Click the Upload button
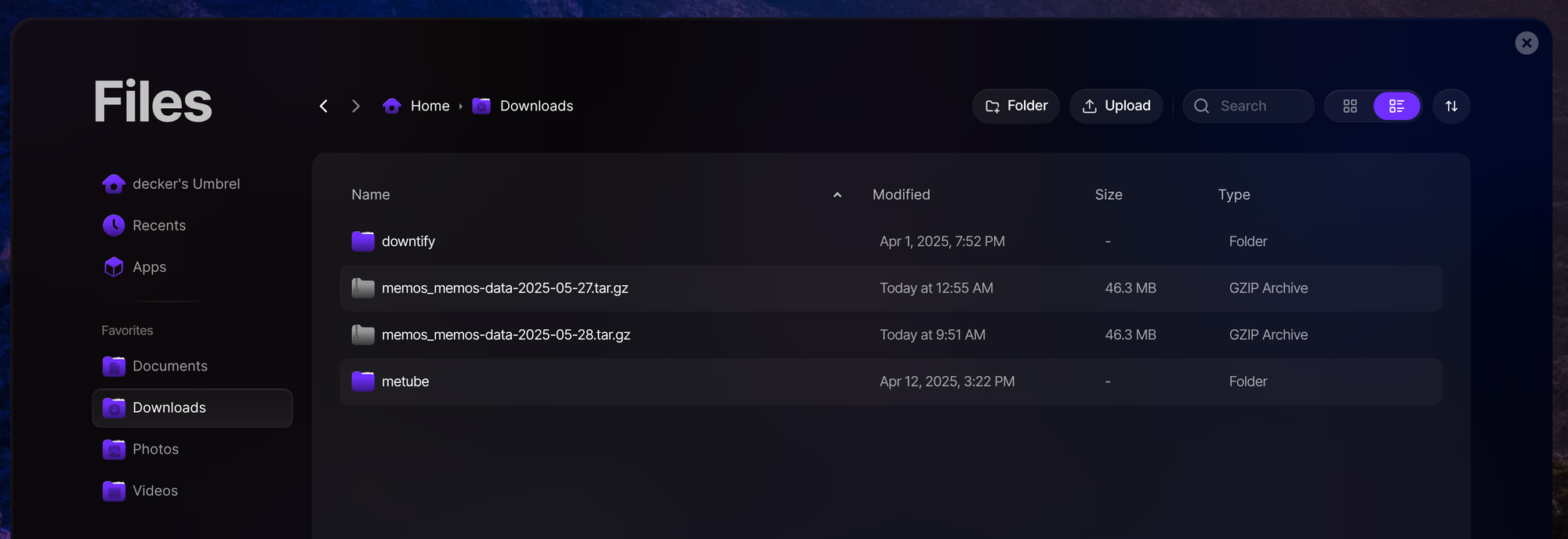Viewport: 1568px width, 539px height. coord(1116,106)
